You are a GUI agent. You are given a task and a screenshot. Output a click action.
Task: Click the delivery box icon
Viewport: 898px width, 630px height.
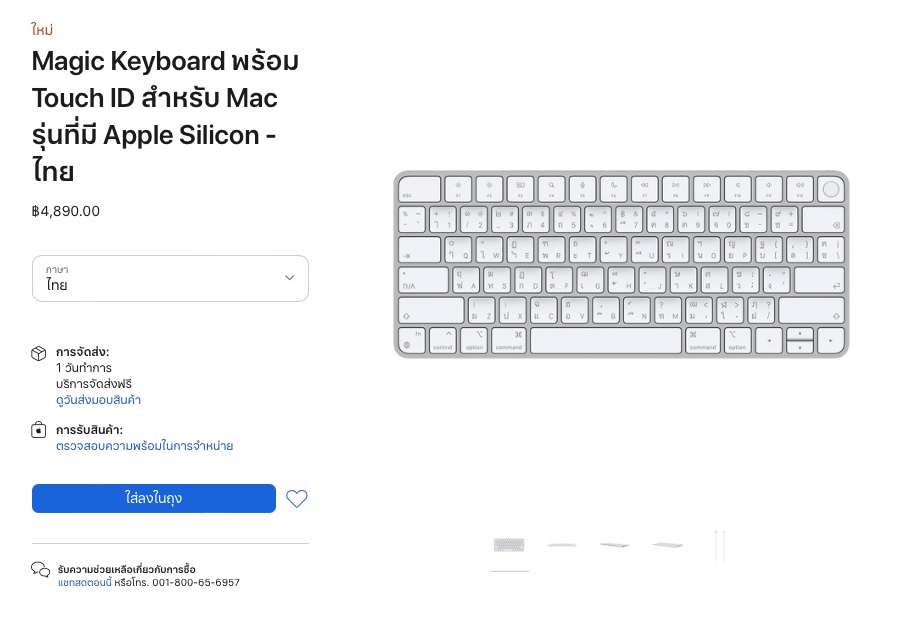point(39,353)
